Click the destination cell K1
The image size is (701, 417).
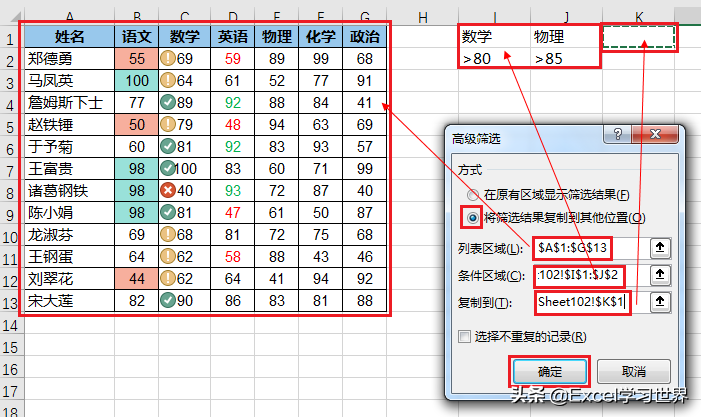coord(638,37)
